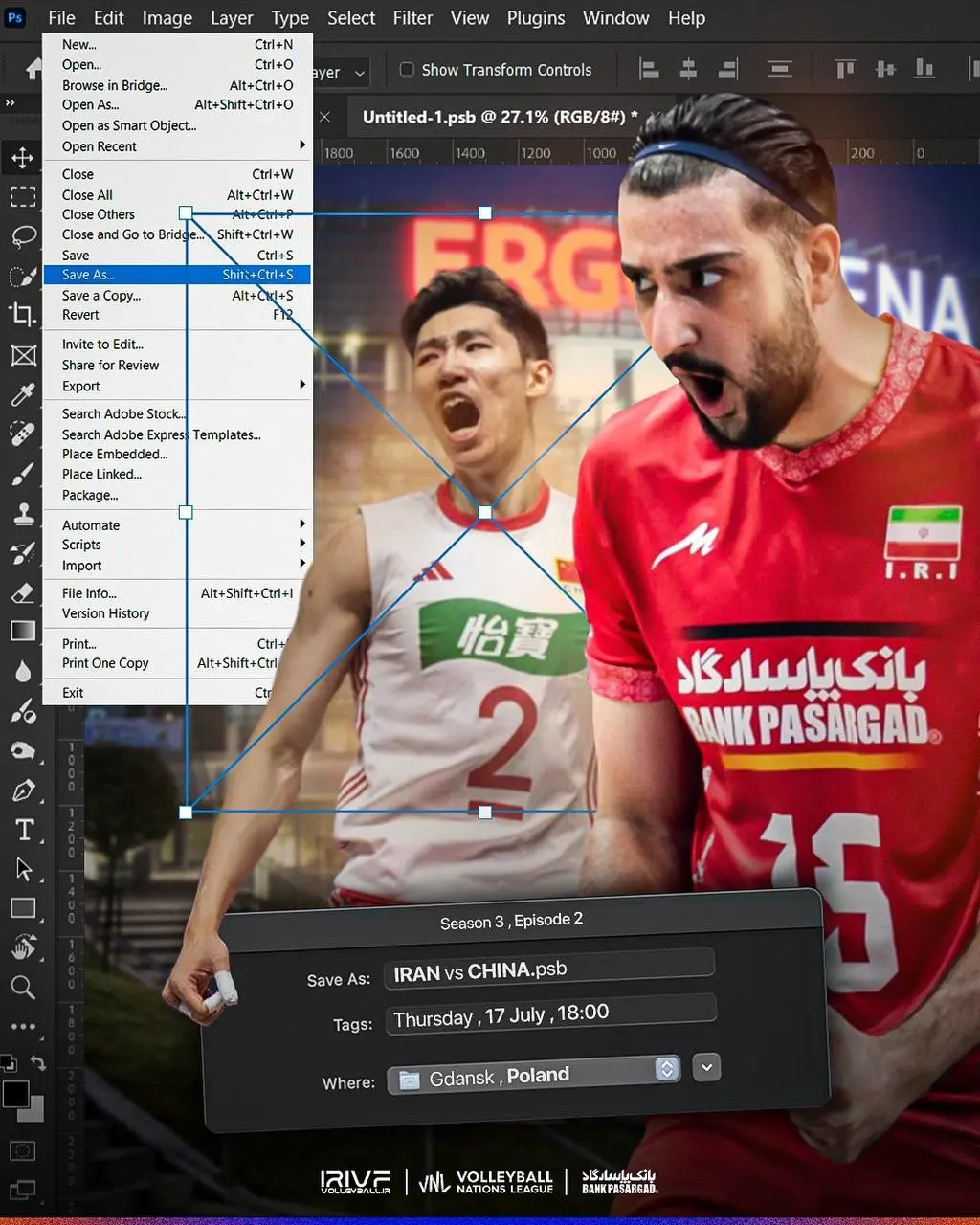Choose Save a Copy menu item
980x1225 pixels.
click(x=177, y=296)
